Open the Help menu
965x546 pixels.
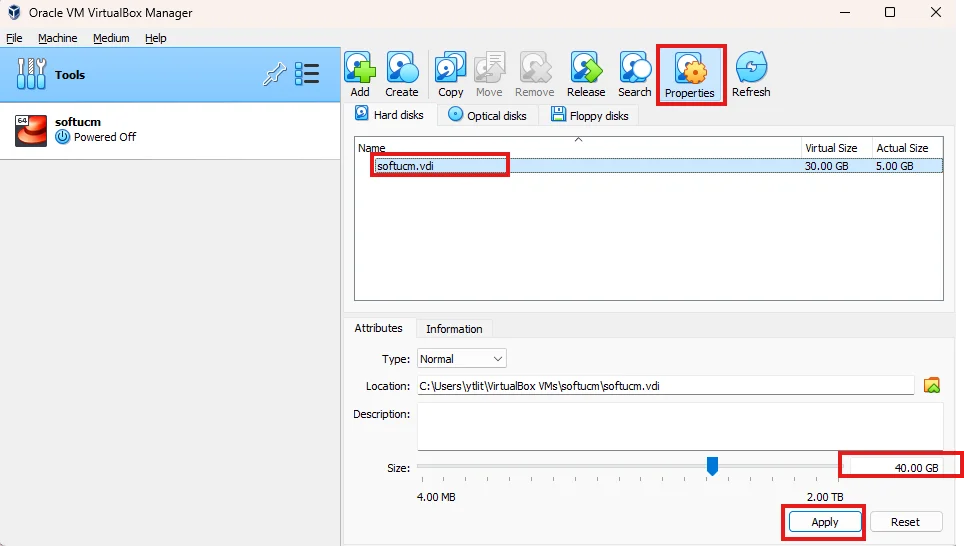[156, 38]
